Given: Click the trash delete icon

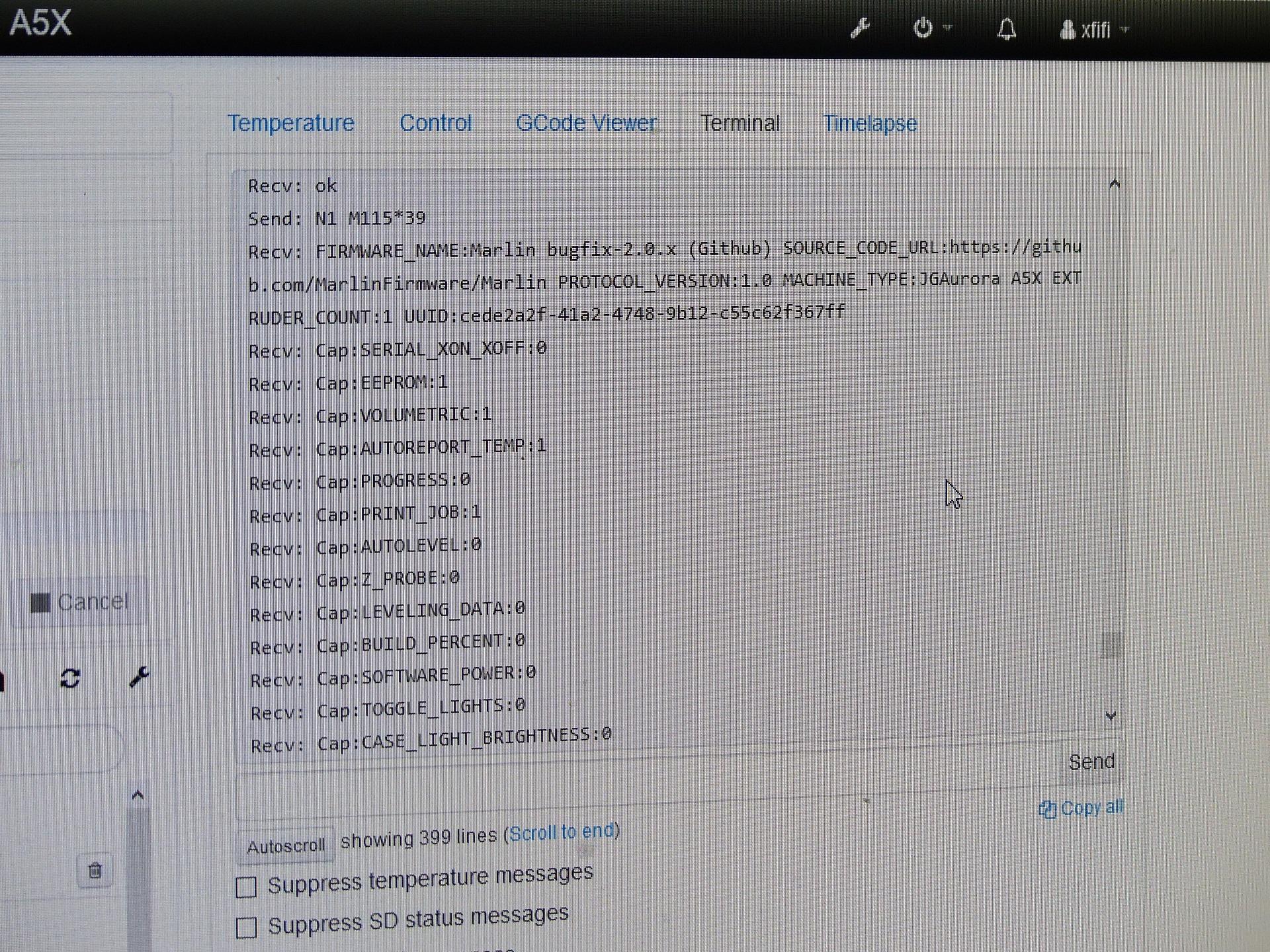Looking at the screenshot, I should pyautogui.click(x=95, y=870).
